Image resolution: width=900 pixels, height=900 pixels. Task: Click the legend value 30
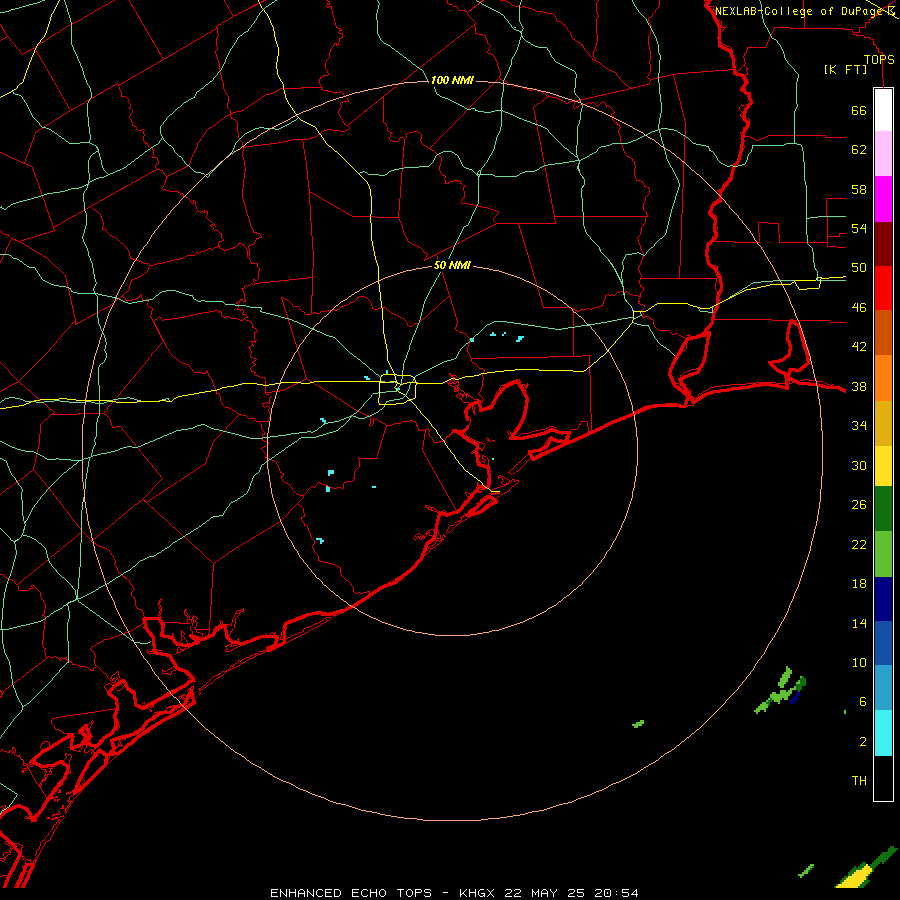point(859,465)
